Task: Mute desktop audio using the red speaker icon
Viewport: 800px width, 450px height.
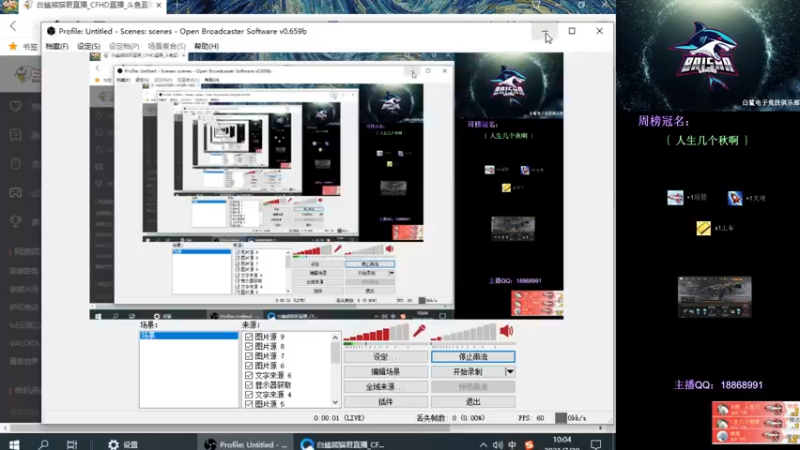Action: (506, 331)
